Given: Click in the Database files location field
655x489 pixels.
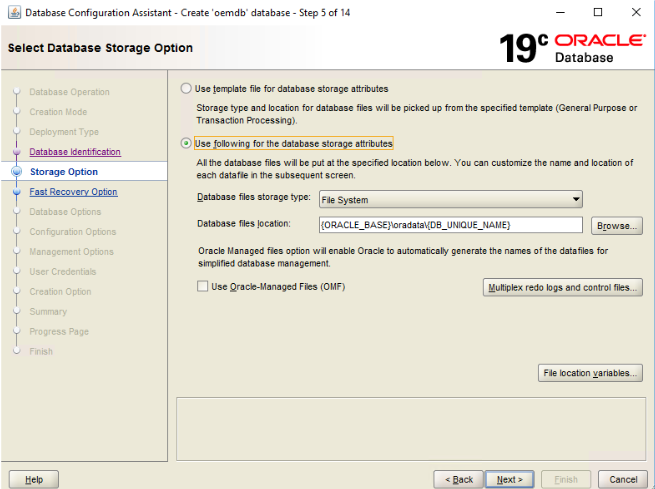Looking at the screenshot, I should tap(450, 225).
